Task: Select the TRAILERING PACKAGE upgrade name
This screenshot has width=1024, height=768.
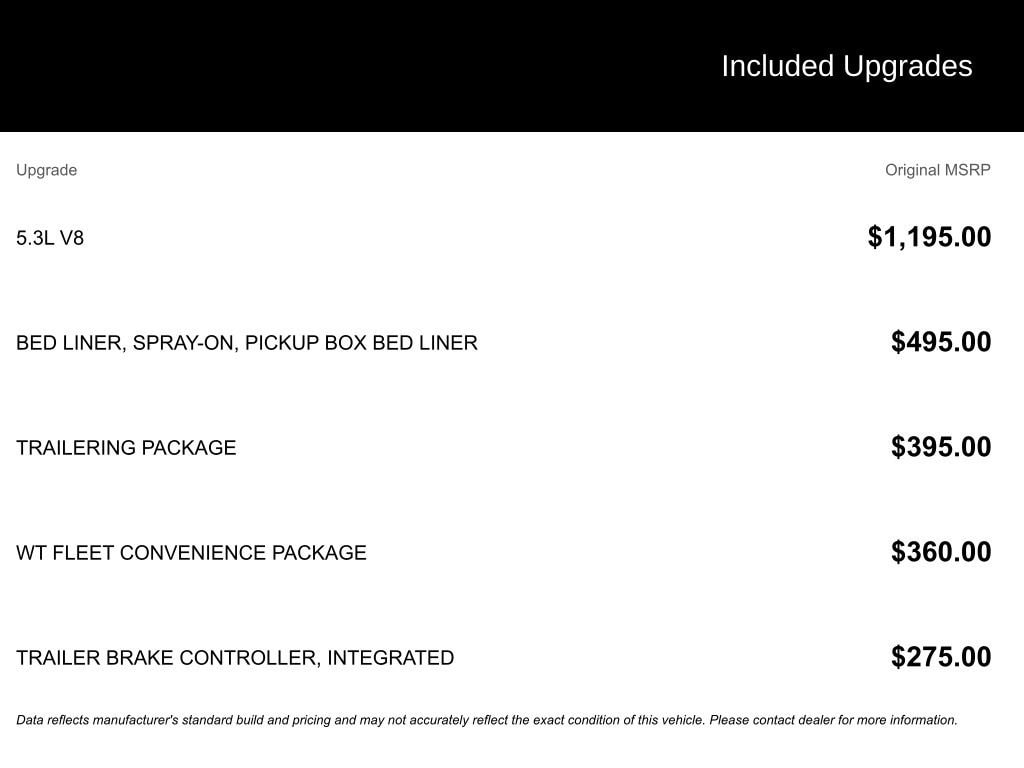Action: click(x=126, y=448)
